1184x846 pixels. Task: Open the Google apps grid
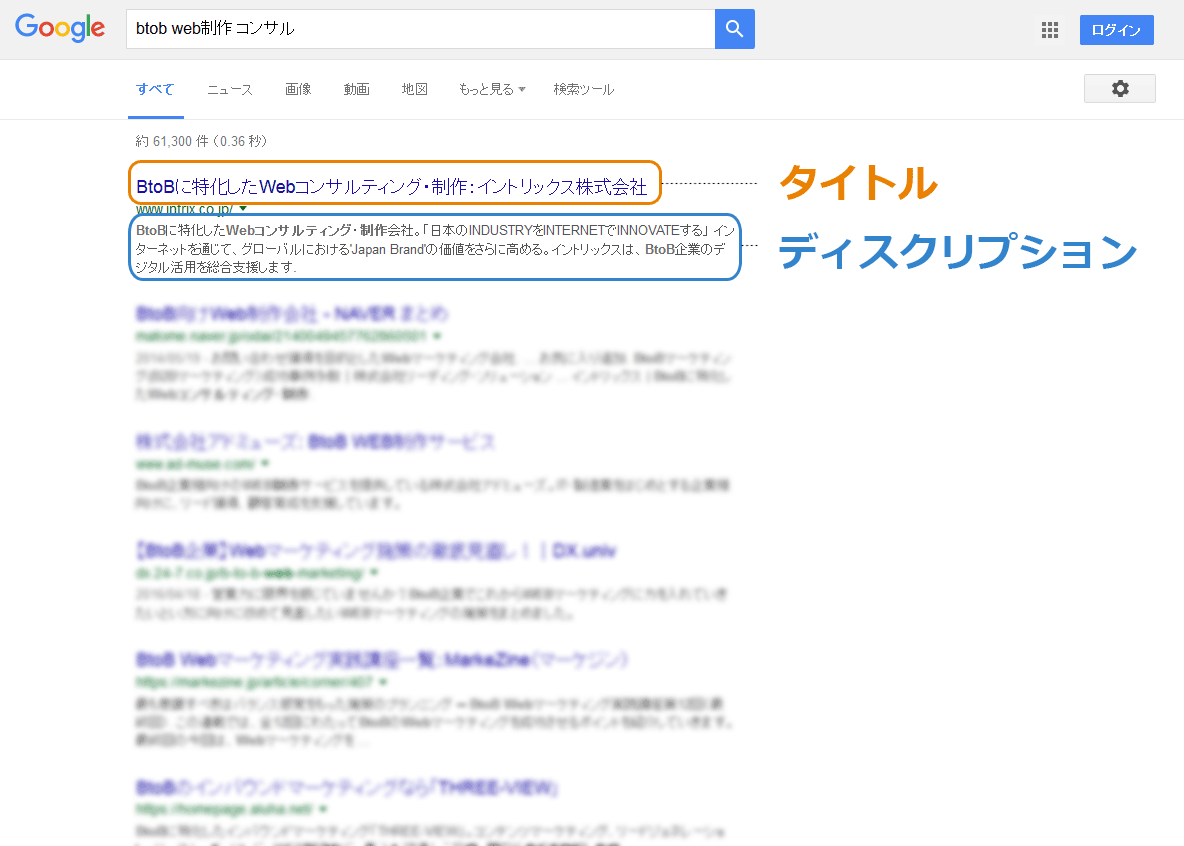pos(1050,30)
